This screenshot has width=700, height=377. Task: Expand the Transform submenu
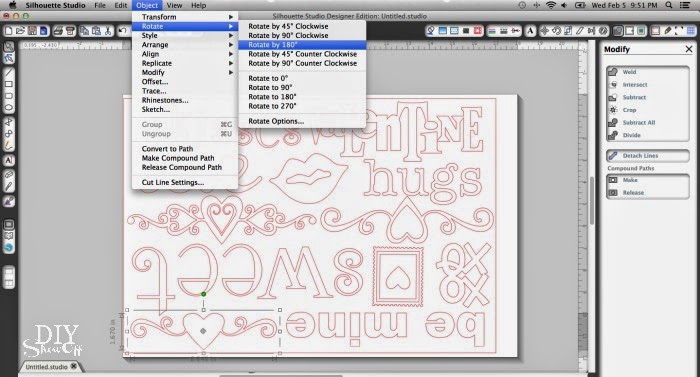pyautogui.click(x=185, y=17)
